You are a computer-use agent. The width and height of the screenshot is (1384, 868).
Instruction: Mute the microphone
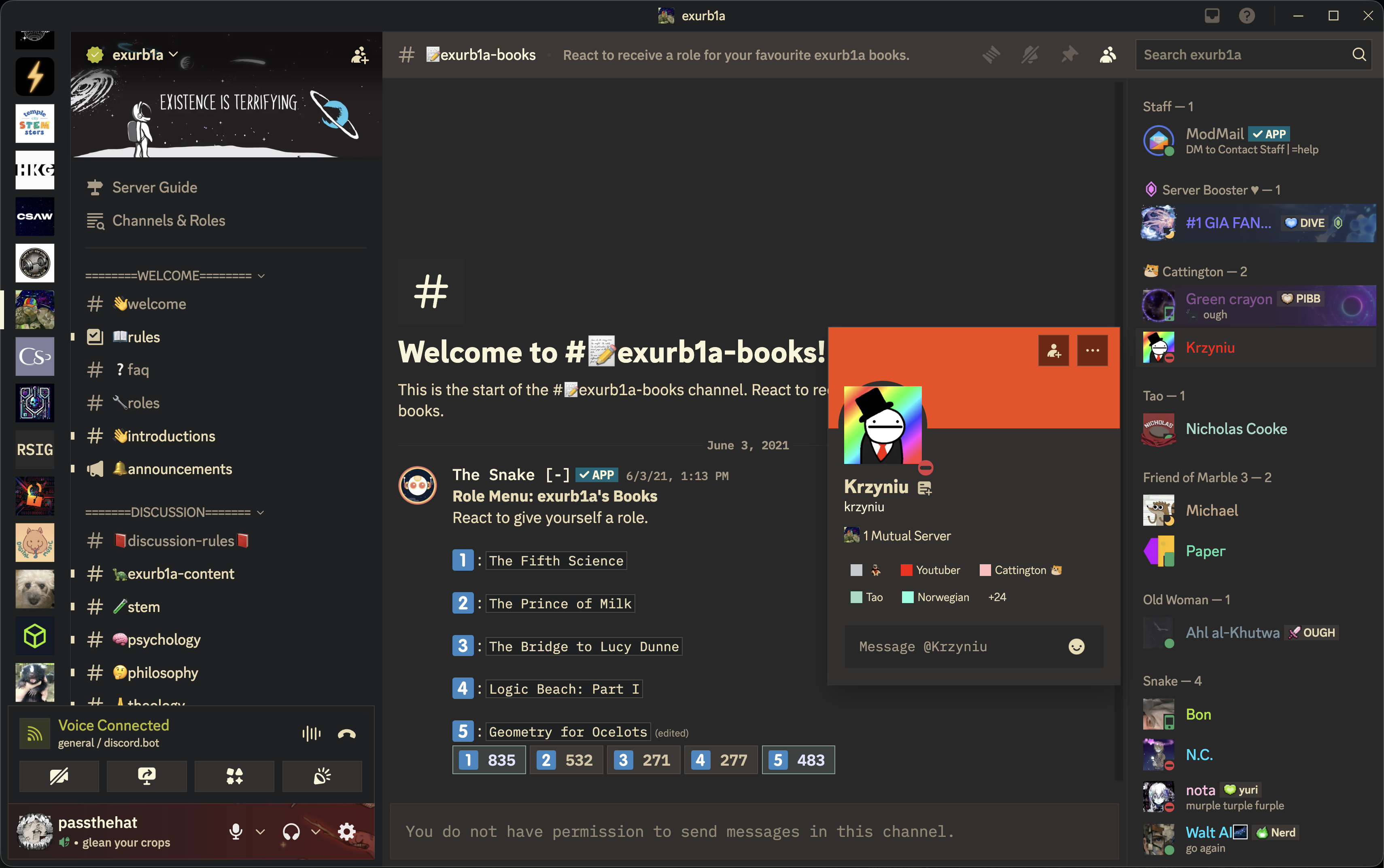[236, 831]
